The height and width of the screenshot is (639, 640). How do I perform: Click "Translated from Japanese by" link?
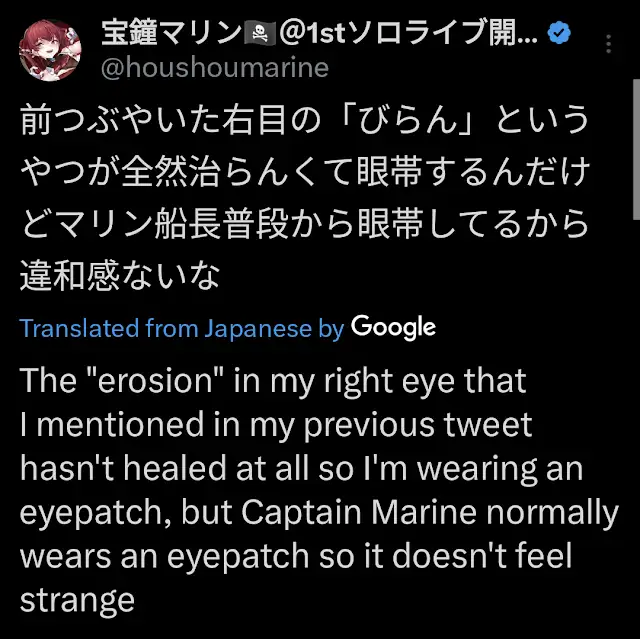coord(181,328)
